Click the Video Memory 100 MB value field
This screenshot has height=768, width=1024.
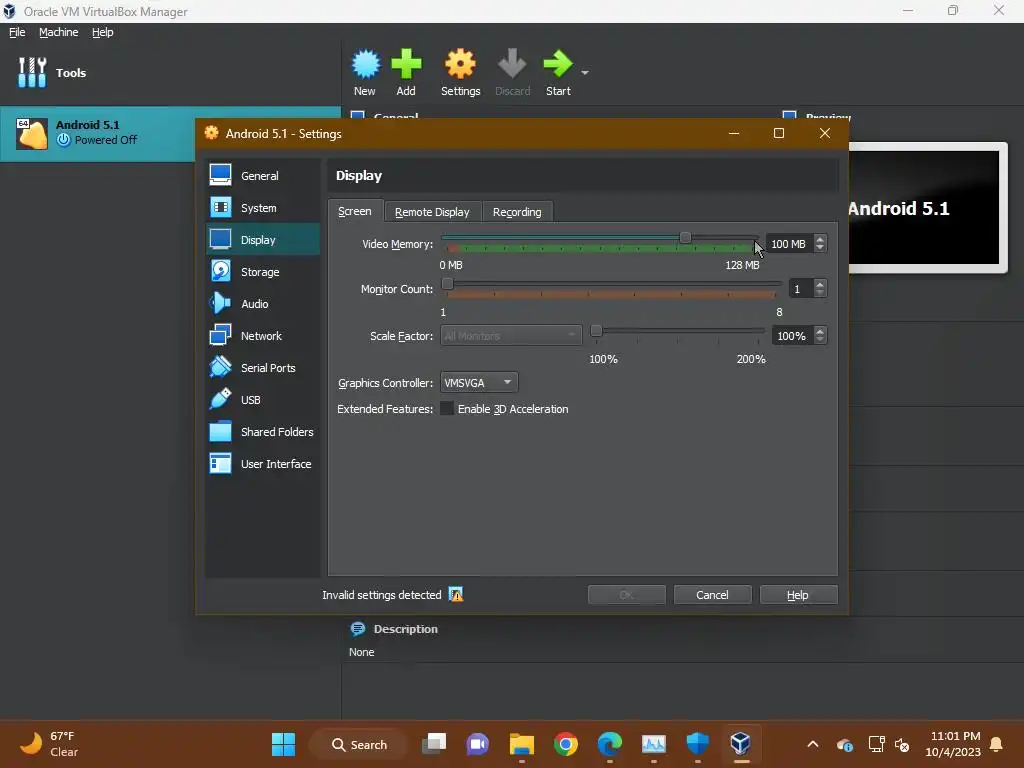click(x=789, y=244)
